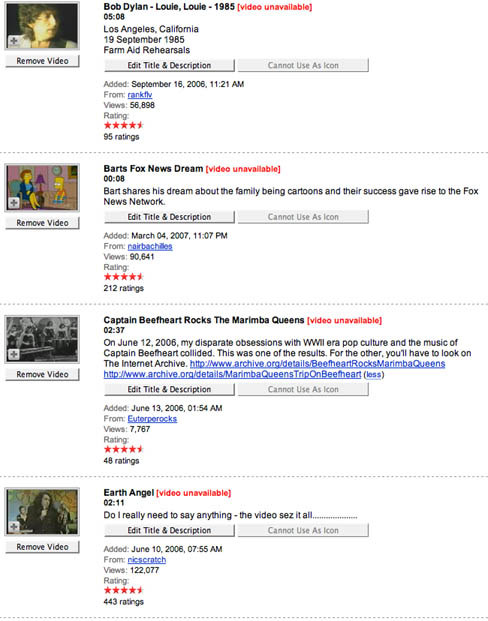Screen dimensions: 488x621
Task: Remove the Earth Angel video
Action: point(42,547)
